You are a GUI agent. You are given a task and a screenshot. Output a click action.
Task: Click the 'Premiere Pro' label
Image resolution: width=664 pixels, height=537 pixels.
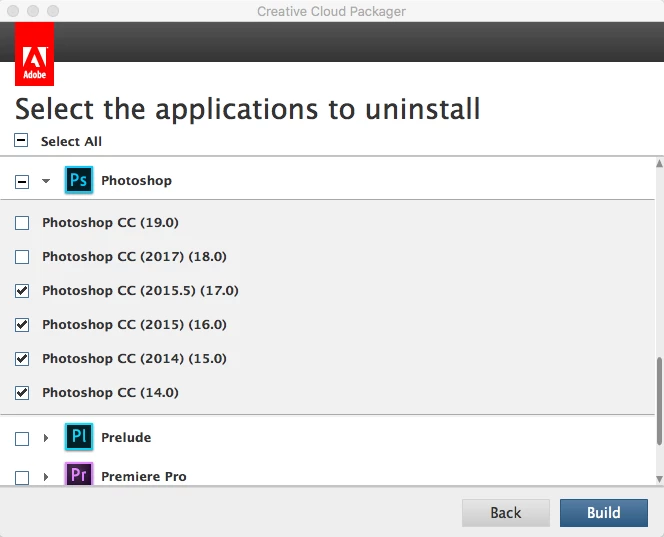click(144, 476)
